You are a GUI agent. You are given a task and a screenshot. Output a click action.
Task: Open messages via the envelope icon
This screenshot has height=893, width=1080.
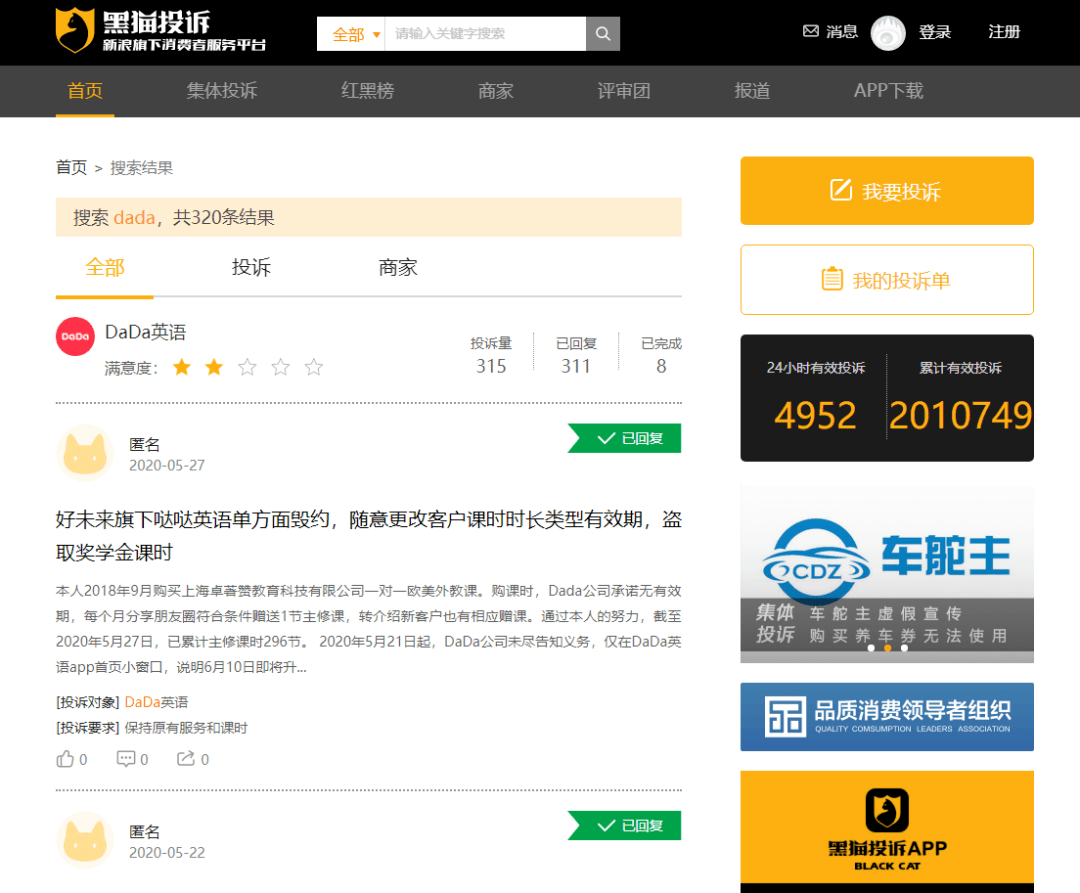click(811, 31)
